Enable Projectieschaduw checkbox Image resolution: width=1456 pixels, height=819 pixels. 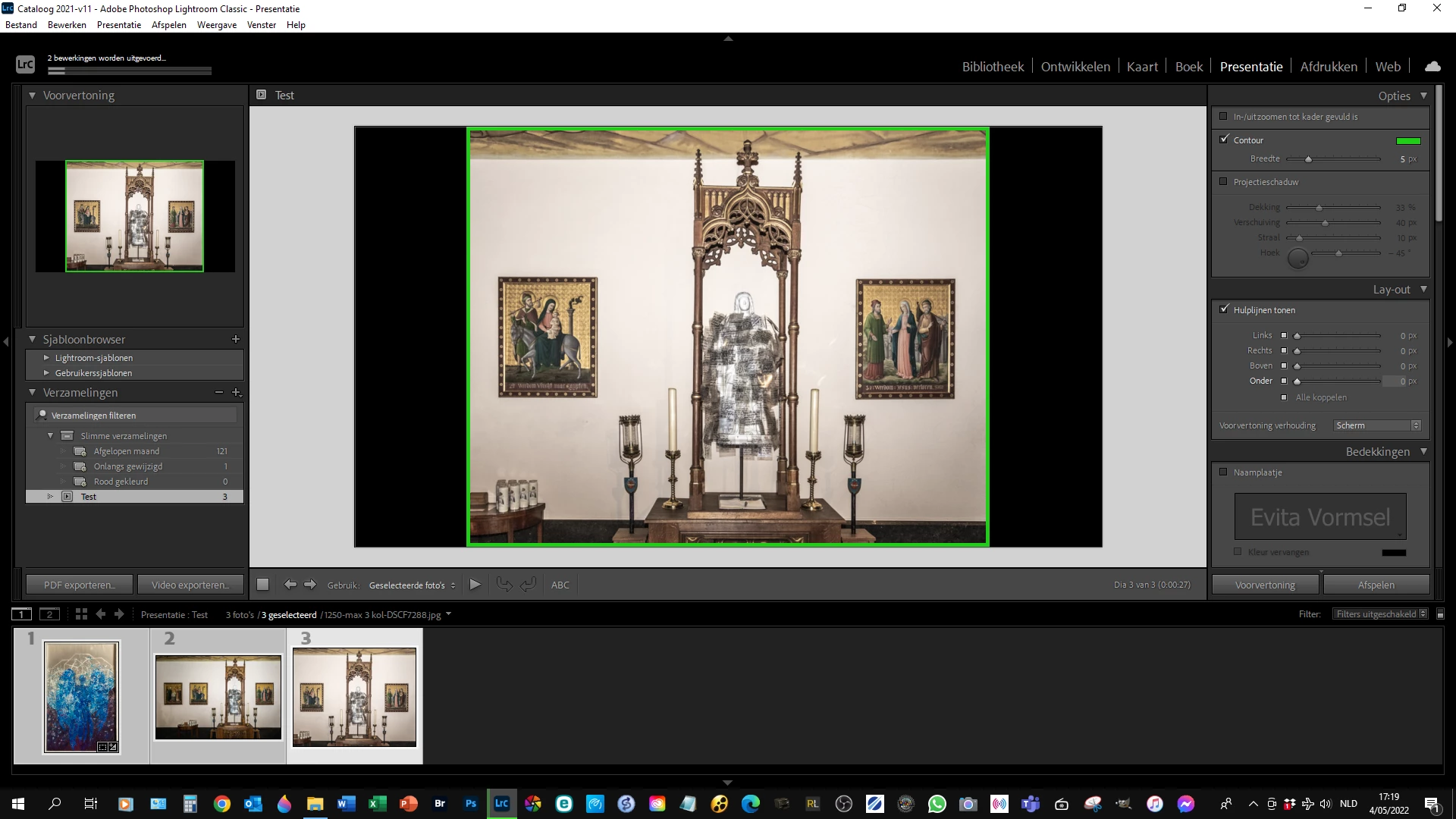click(x=1223, y=181)
